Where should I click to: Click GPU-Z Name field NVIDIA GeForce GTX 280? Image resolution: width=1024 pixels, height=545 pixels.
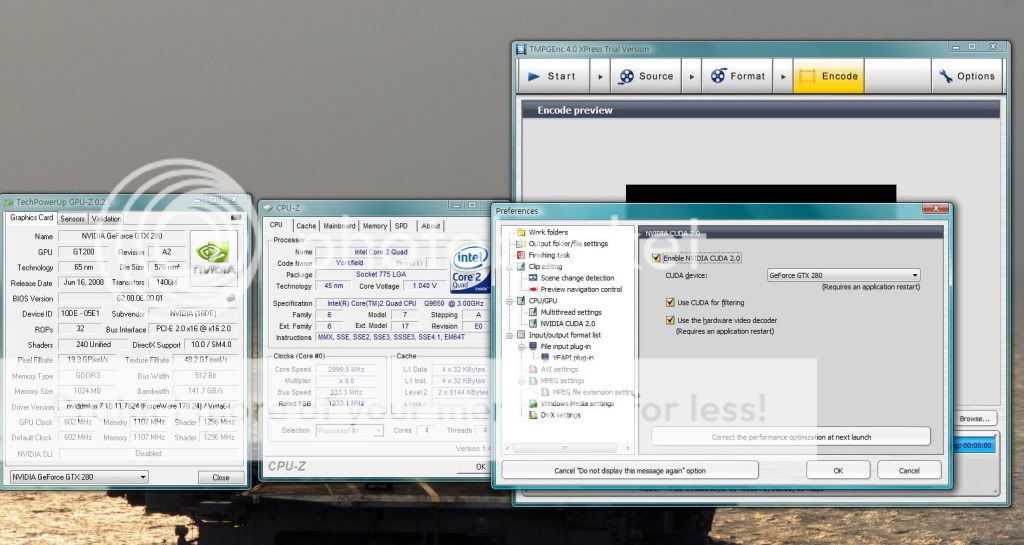coord(121,236)
